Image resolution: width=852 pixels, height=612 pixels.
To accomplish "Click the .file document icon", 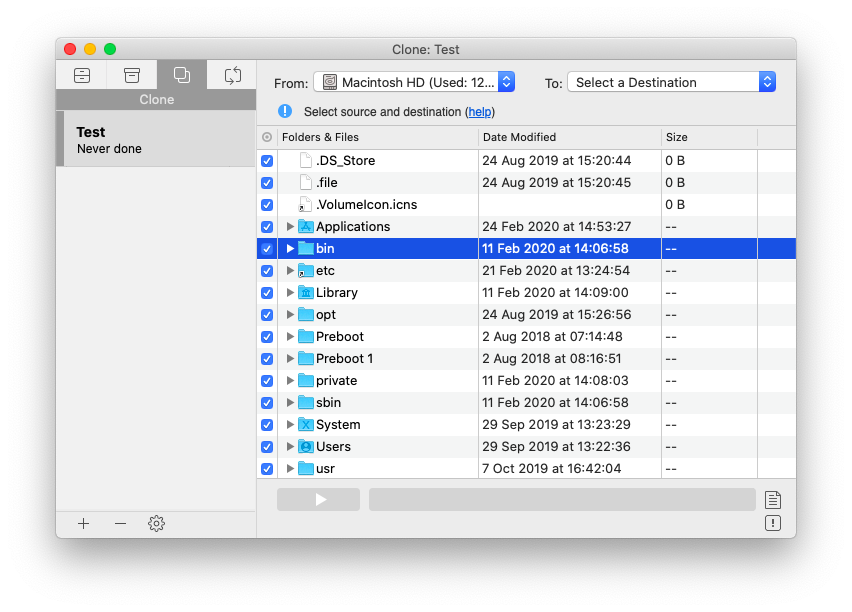I will [306, 183].
